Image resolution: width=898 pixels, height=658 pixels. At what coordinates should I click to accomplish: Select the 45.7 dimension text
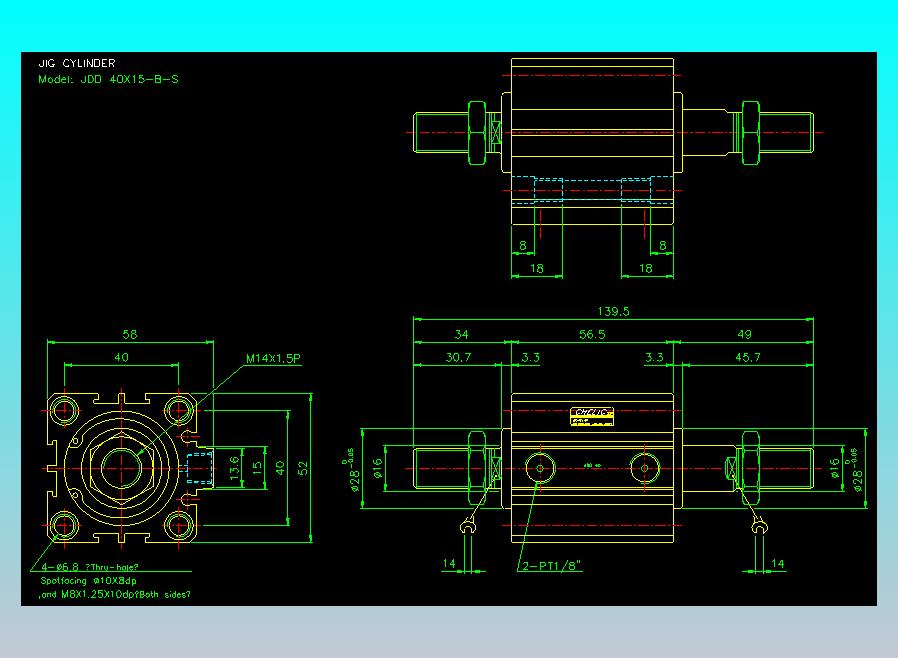tap(748, 357)
